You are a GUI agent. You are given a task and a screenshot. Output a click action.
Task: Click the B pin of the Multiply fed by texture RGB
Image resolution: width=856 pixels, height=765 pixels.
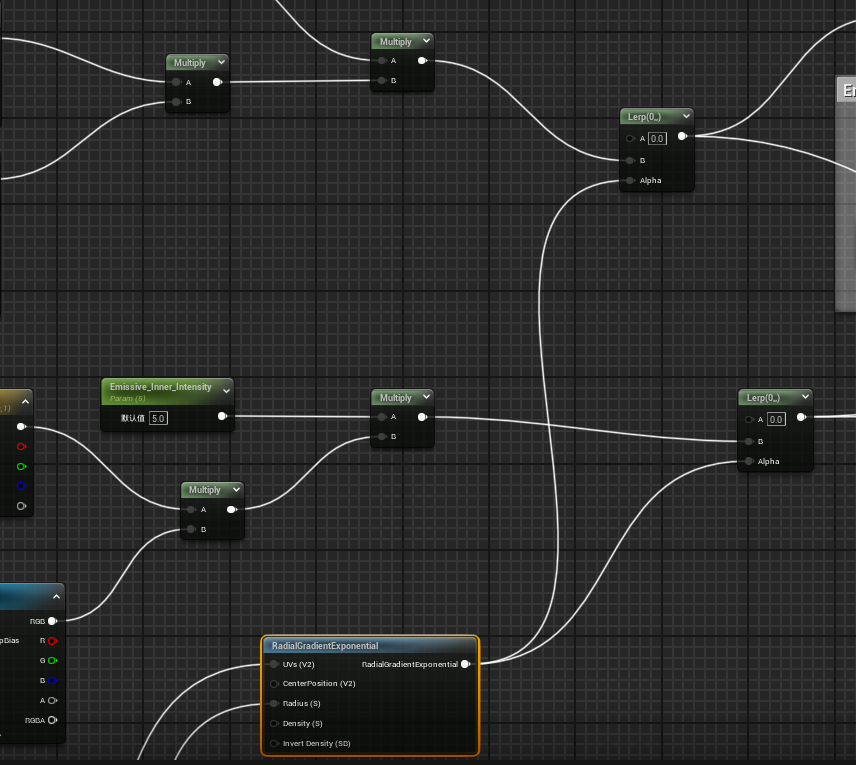click(x=191, y=529)
